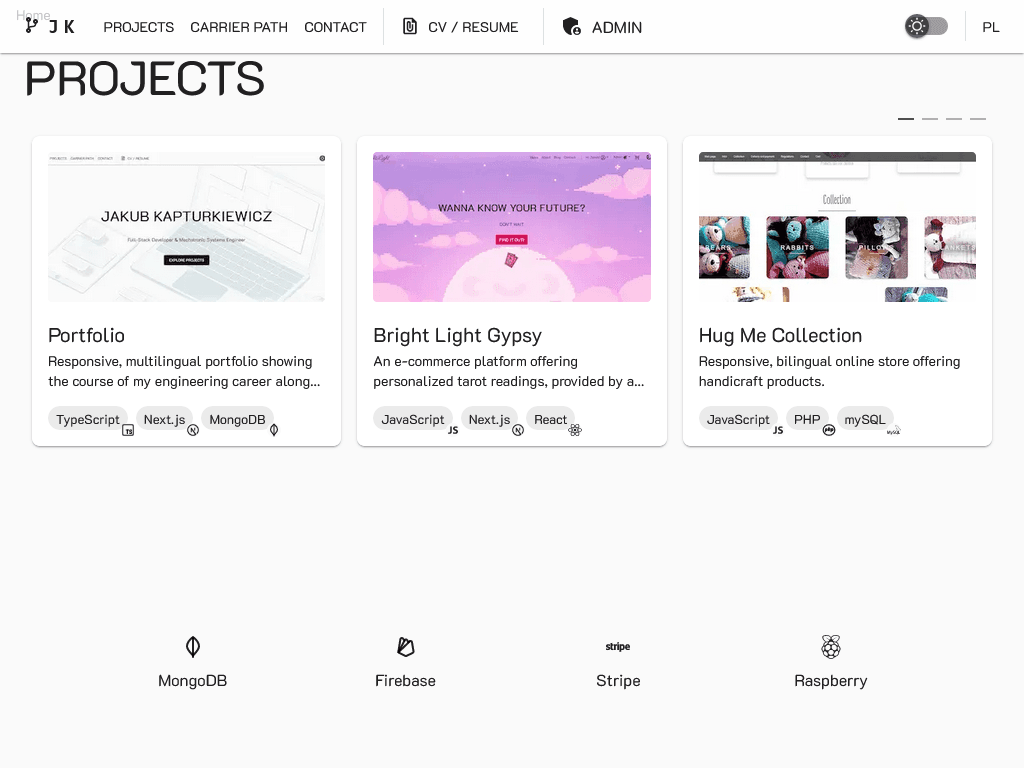Click the Raspberry Pi icon

click(x=831, y=647)
